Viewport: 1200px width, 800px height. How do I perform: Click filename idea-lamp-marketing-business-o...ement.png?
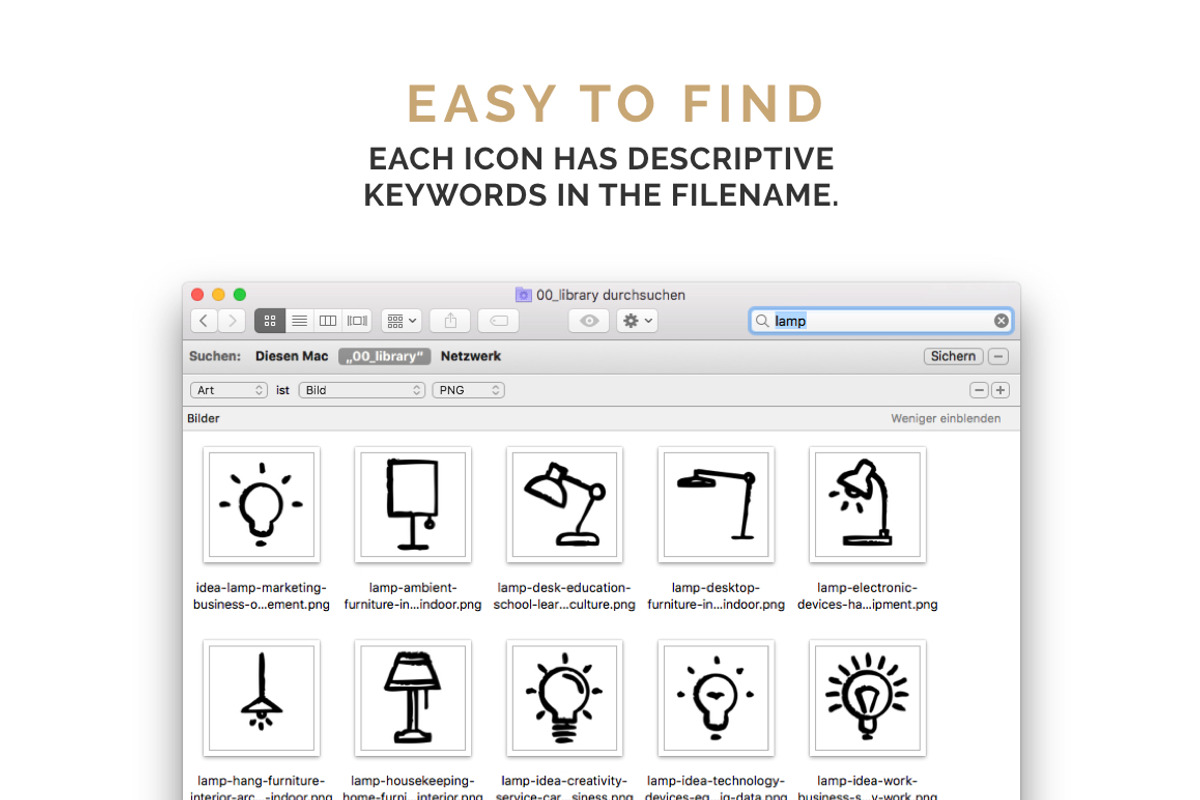pyautogui.click(x=262, y=596)
